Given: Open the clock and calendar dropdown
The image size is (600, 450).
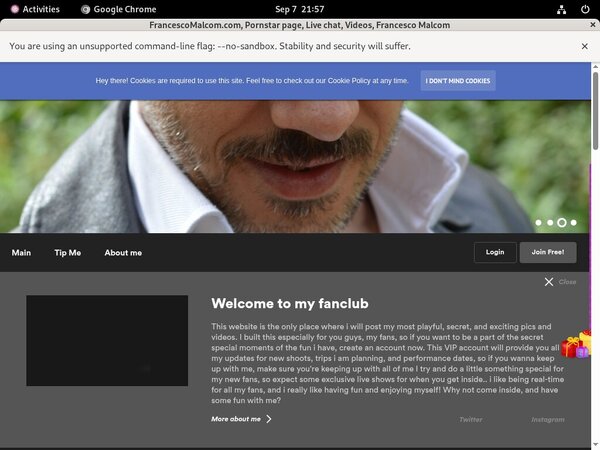Looking at the screenshot, I should 299,9.
